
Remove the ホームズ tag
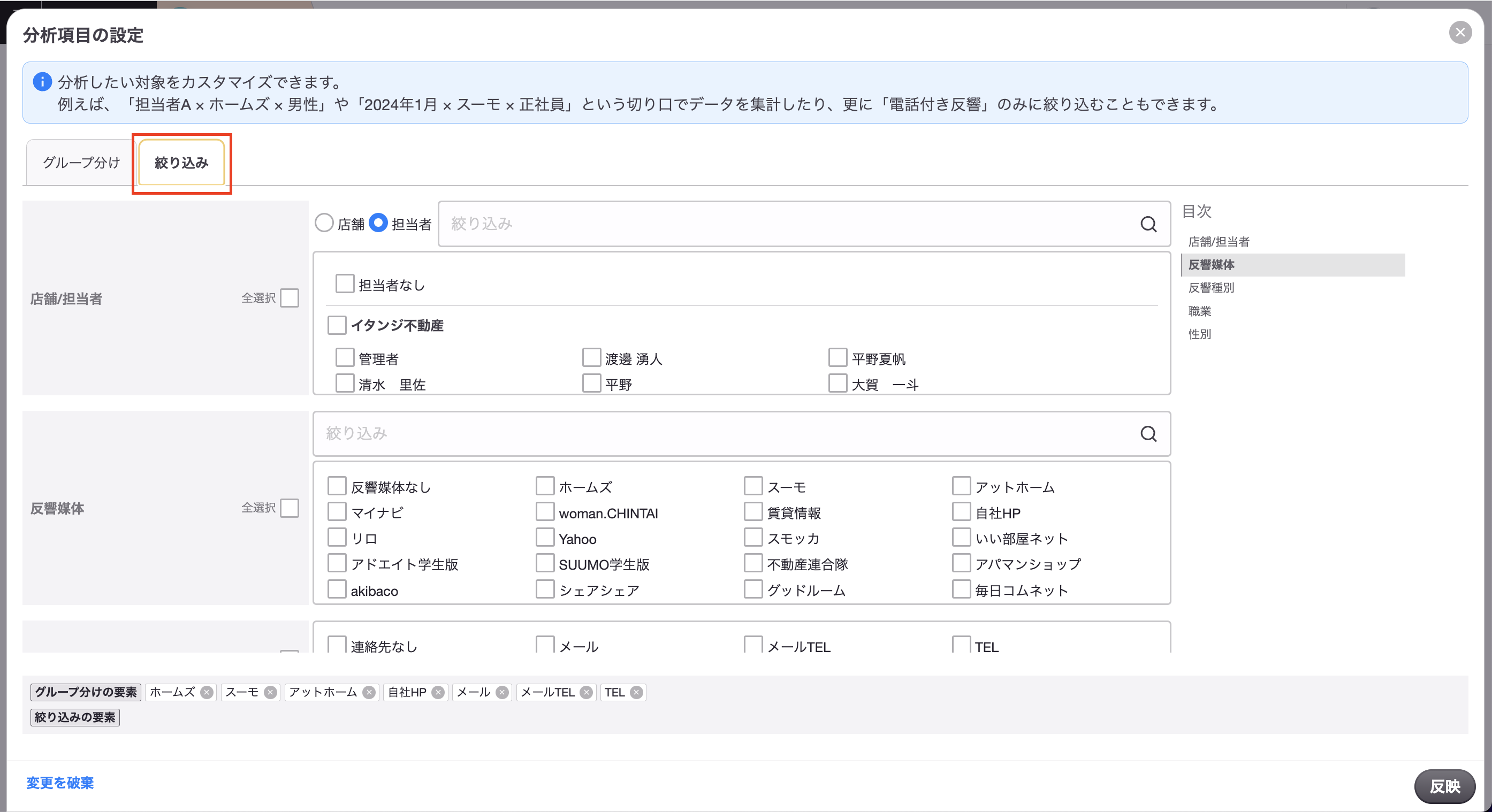tap(207, 692)
